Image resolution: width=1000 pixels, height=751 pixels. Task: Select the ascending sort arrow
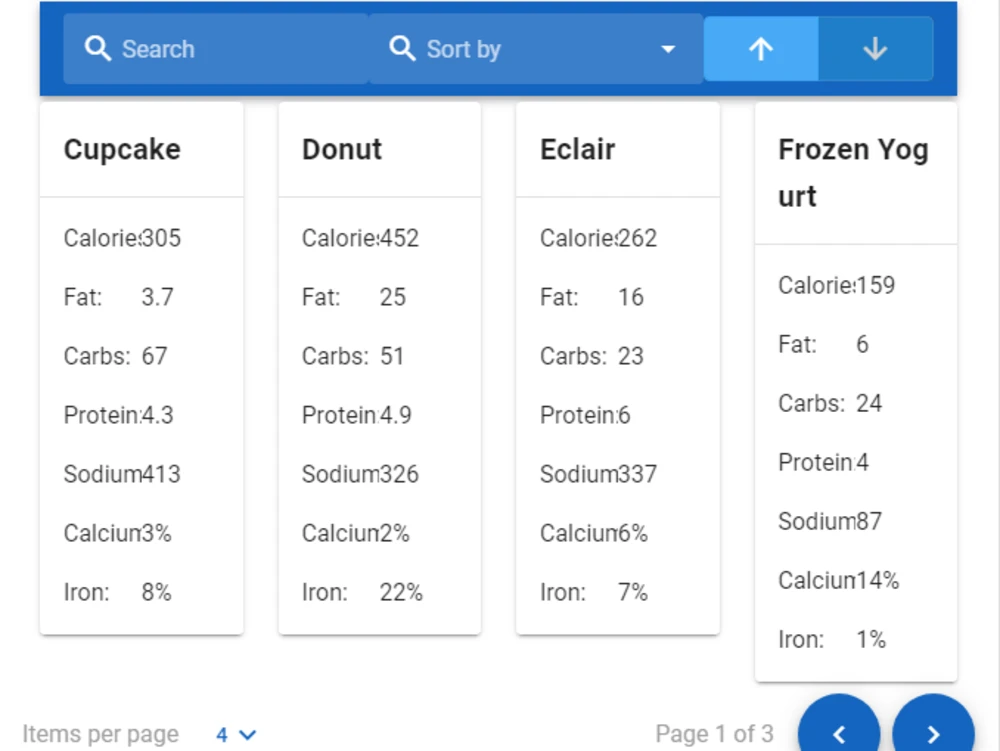click(x=760, y=48)
